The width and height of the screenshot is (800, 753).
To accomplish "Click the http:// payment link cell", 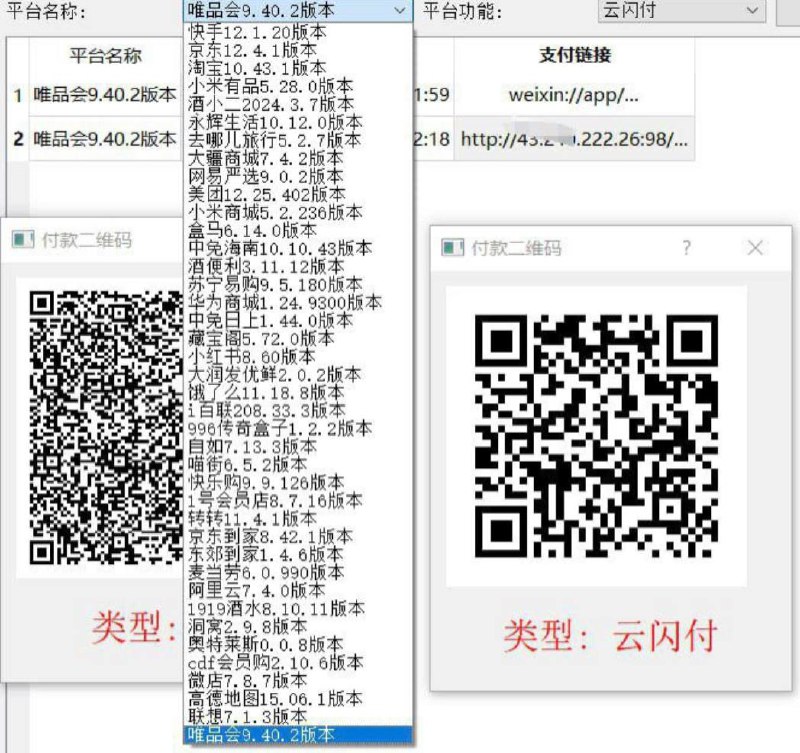I will (574, 139).
